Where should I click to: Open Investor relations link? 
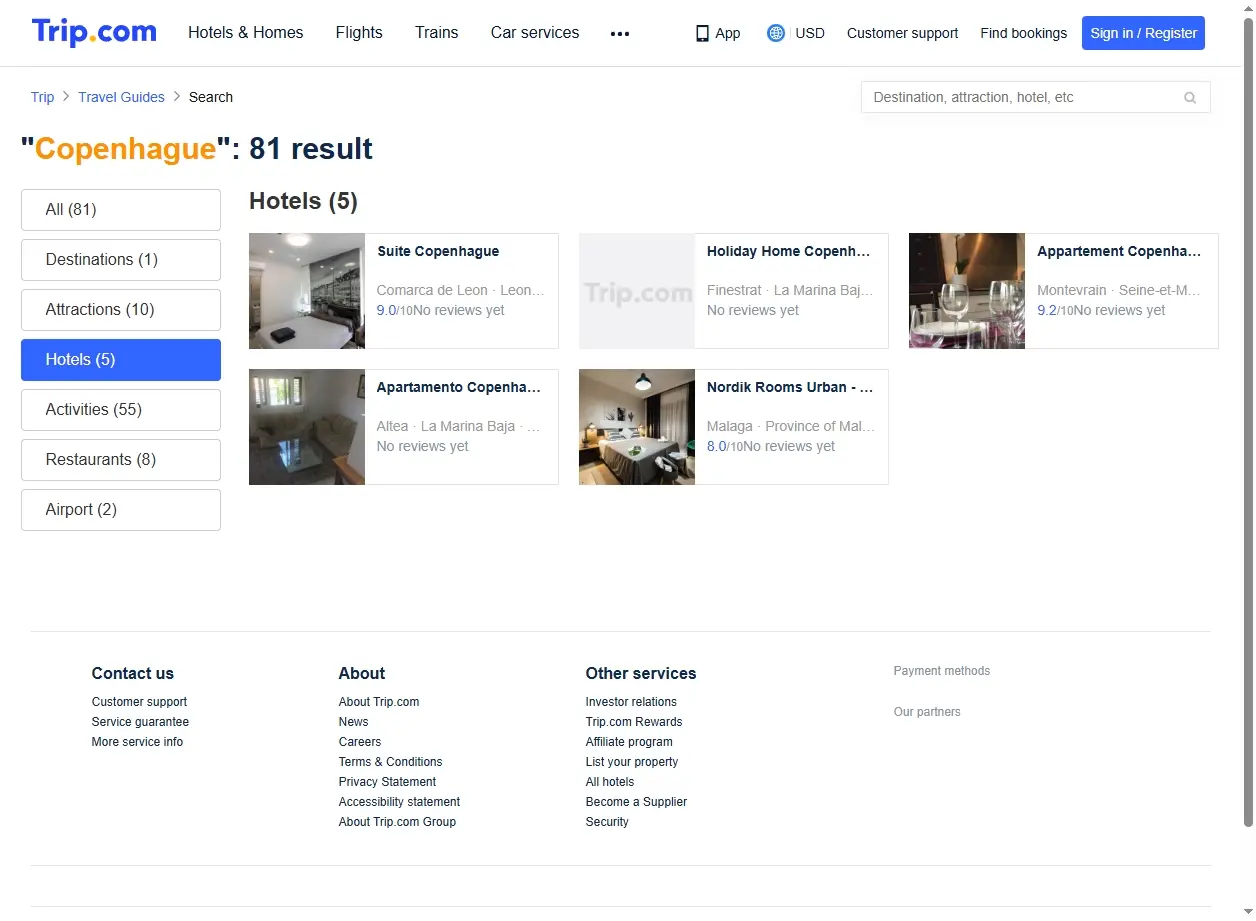(x=631, y=702)
